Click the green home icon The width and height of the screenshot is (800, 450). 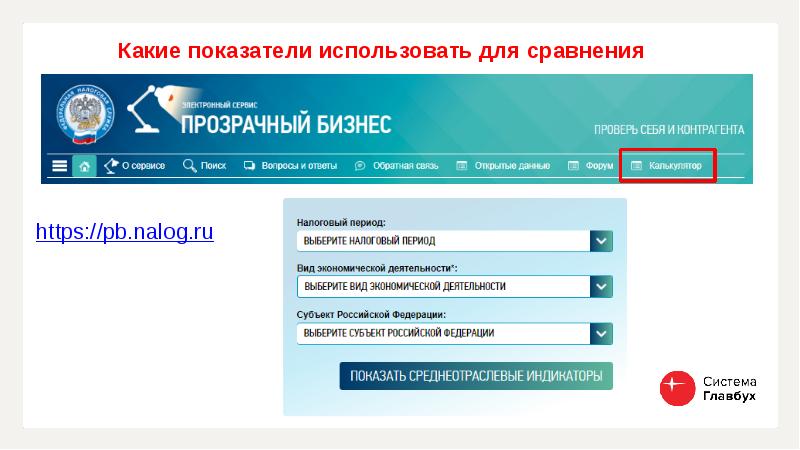(x=85, y=166)
